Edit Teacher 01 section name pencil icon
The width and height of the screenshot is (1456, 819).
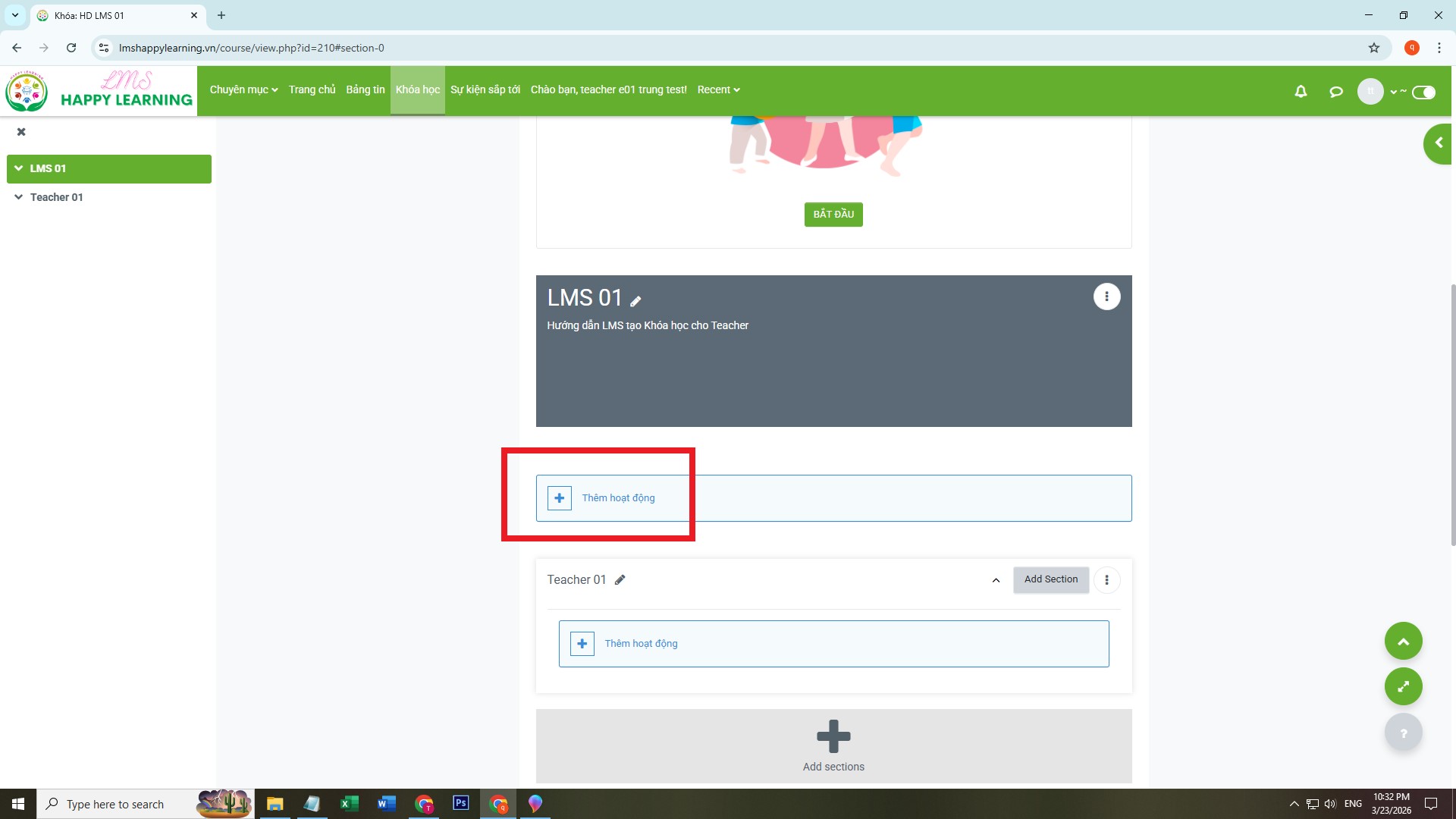click(x=620, y=580)
